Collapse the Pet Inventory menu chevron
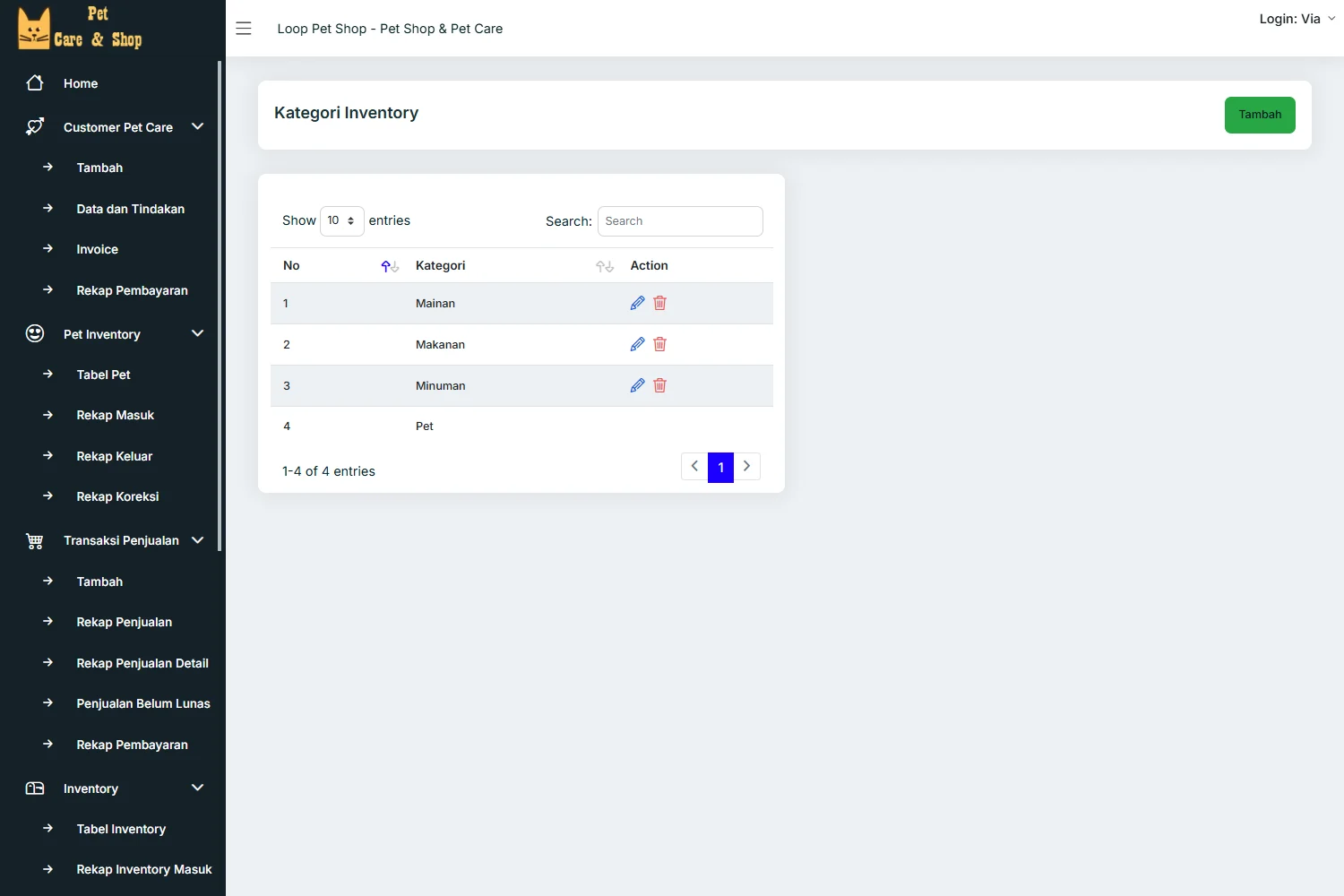The width and height of the screenshot is (1344, 896). [198, 333]
